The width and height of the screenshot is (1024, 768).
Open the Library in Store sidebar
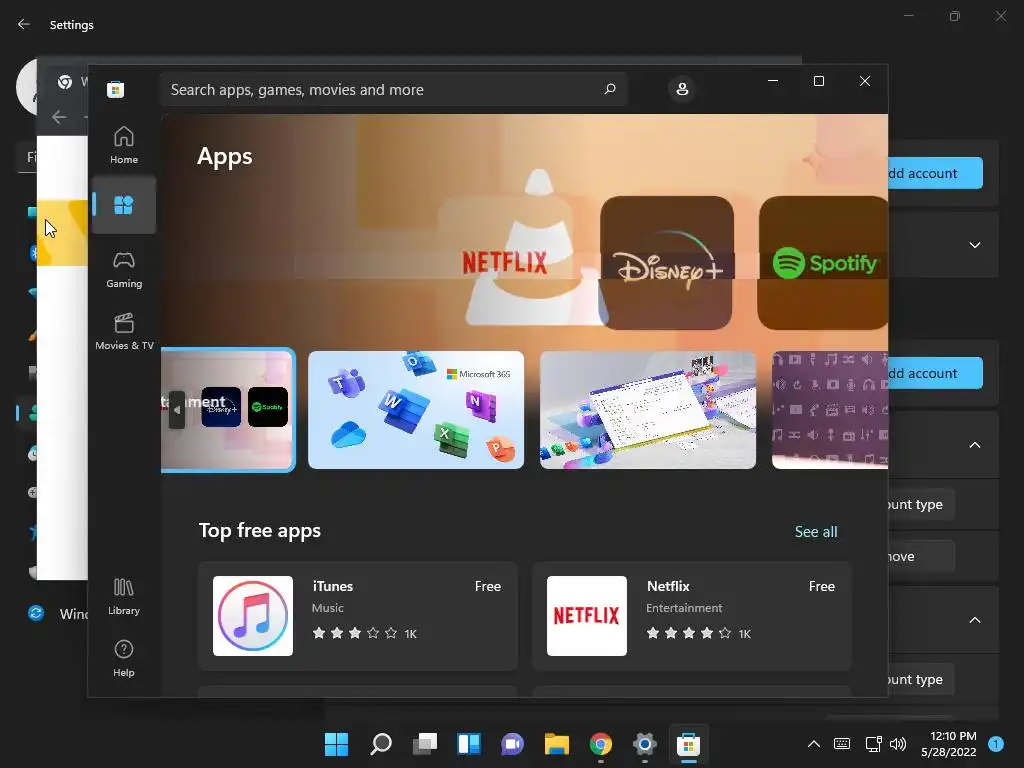(123, 596)
